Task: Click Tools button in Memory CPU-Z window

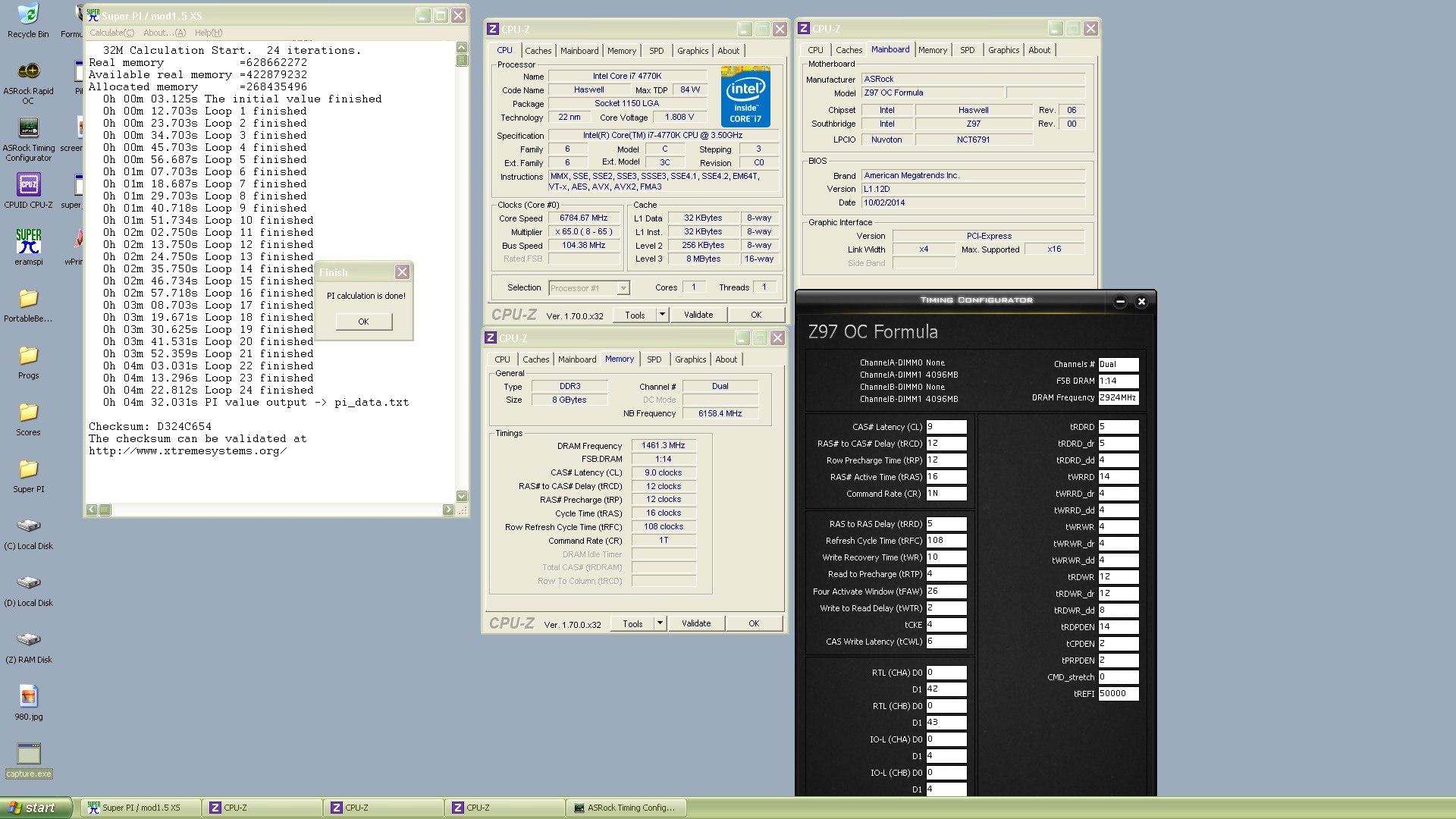Action: click(x=632, y=623)
